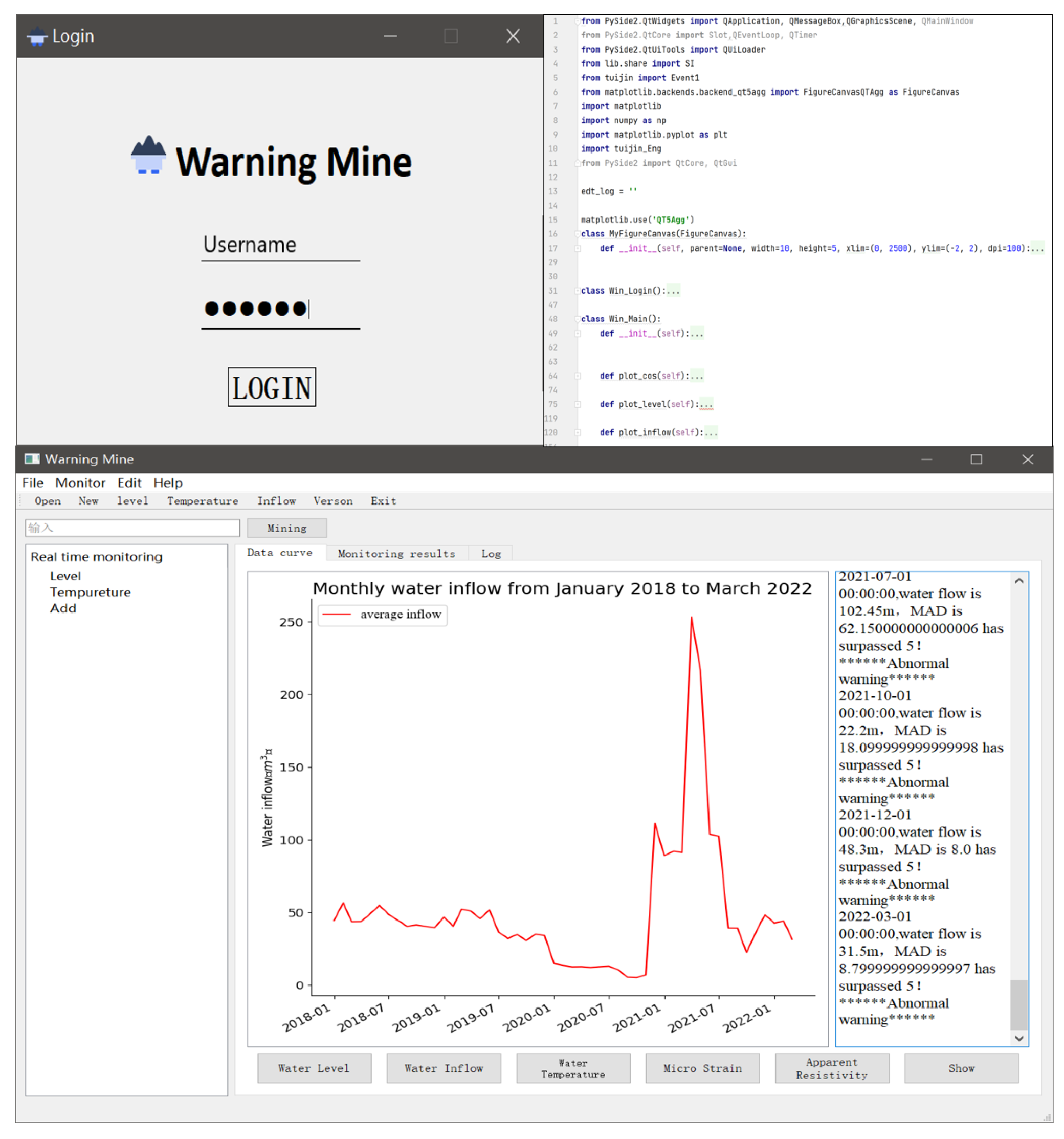Click Inflow toolbar item
The image size is (1064, 1139).
click(276, 501)
